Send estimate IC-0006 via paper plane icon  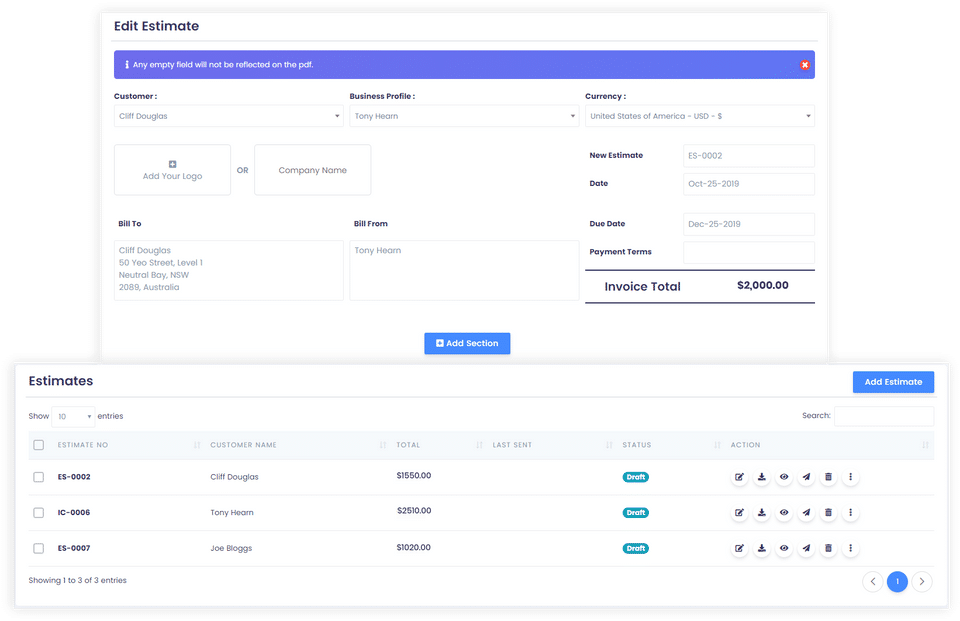pos(806,513)
